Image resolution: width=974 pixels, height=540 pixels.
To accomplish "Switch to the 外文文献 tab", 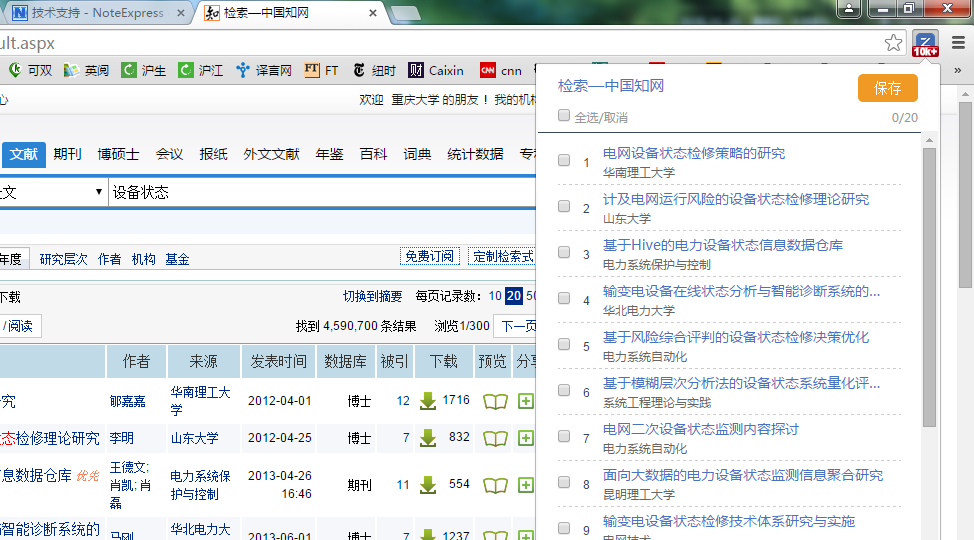I will [271, 154].
